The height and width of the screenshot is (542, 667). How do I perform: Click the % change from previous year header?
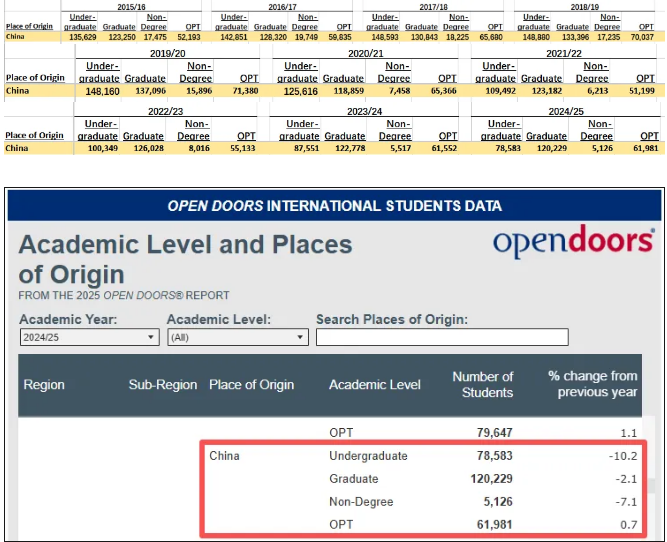pos(592,384)
